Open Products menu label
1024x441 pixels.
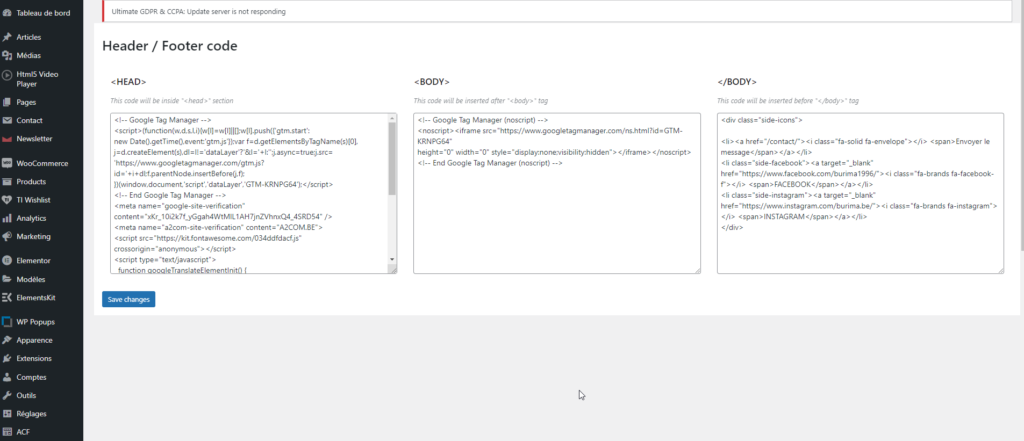pos(31,182)
